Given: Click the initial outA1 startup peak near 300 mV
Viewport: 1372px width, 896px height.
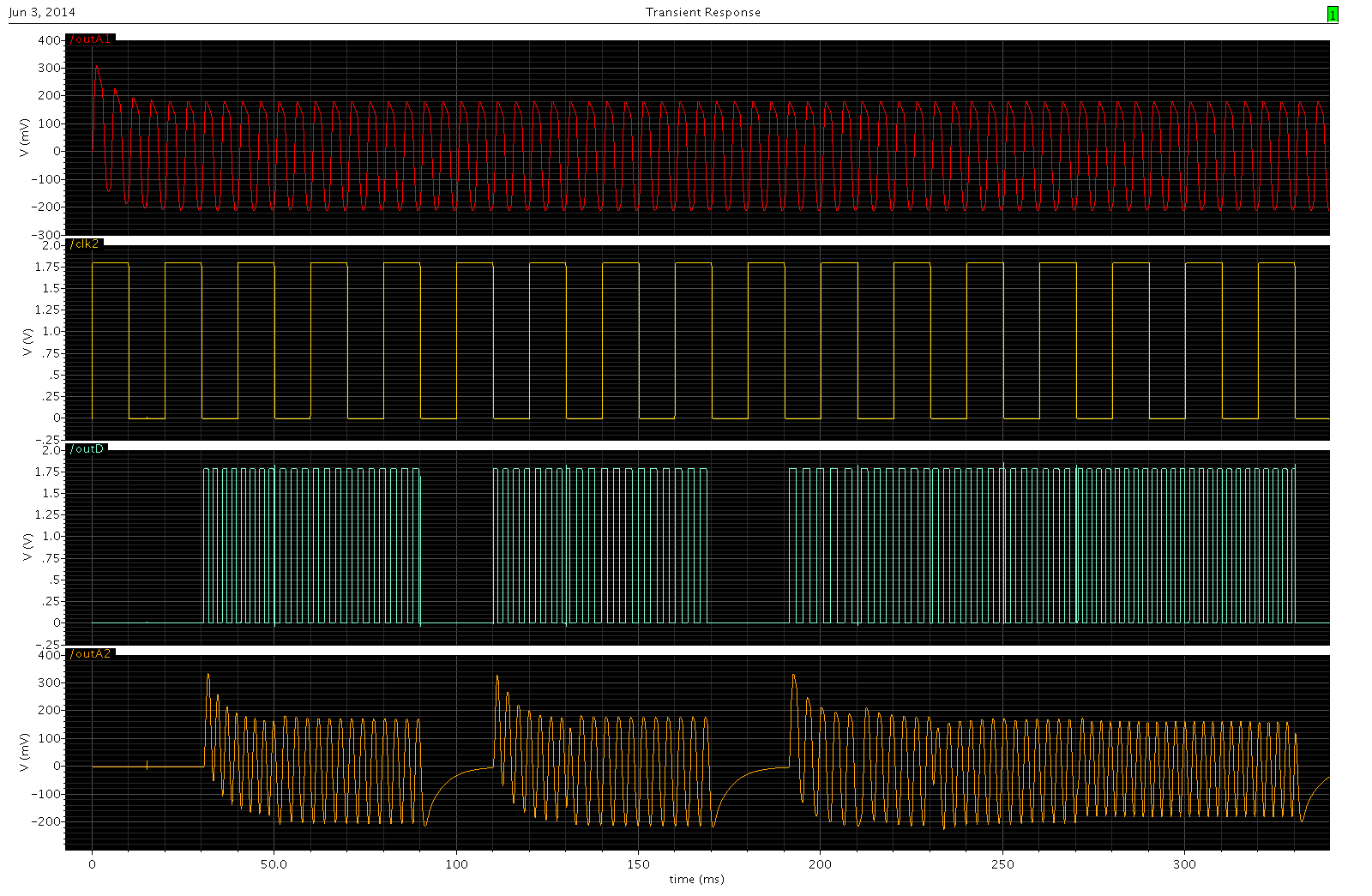Looking at the screenshot, I should [x=96, y=66].
